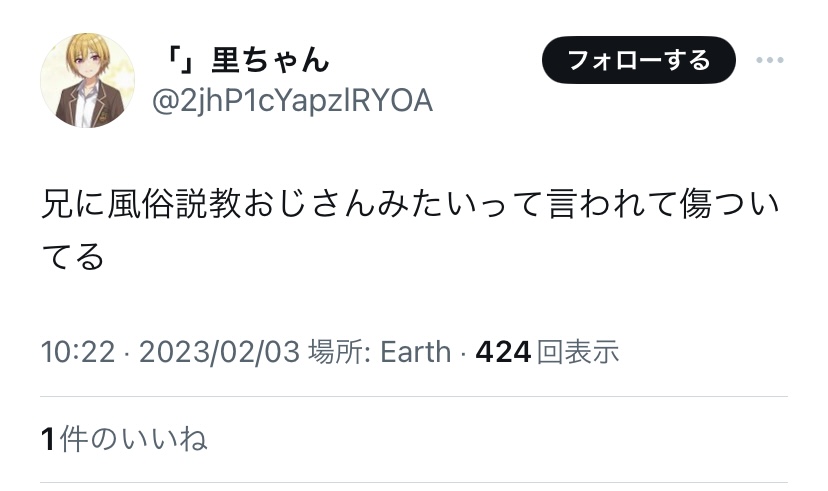This screenshot has width=828, height=491.
Task: Click the 回表示 views label
Action: (x=578, y=352)
